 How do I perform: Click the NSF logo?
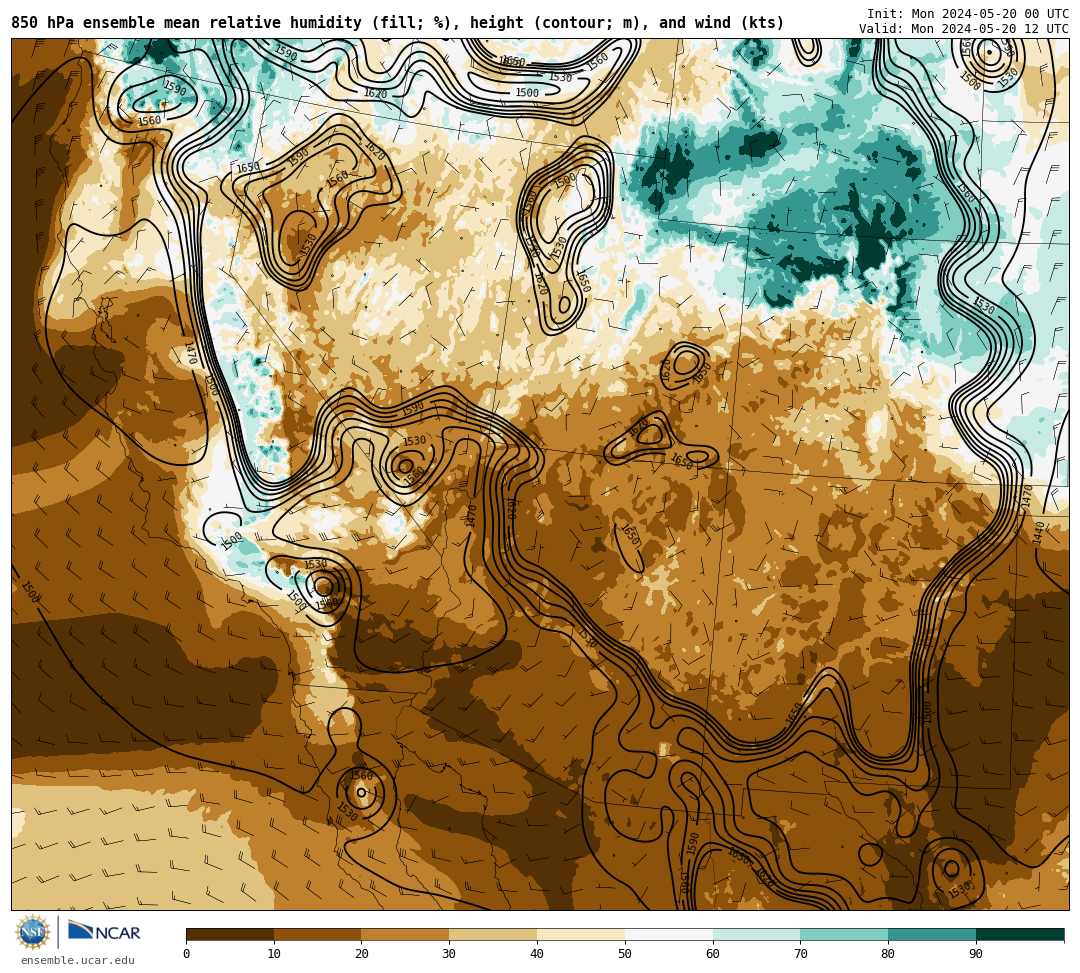pyautogui.click(x=32, y=932)
